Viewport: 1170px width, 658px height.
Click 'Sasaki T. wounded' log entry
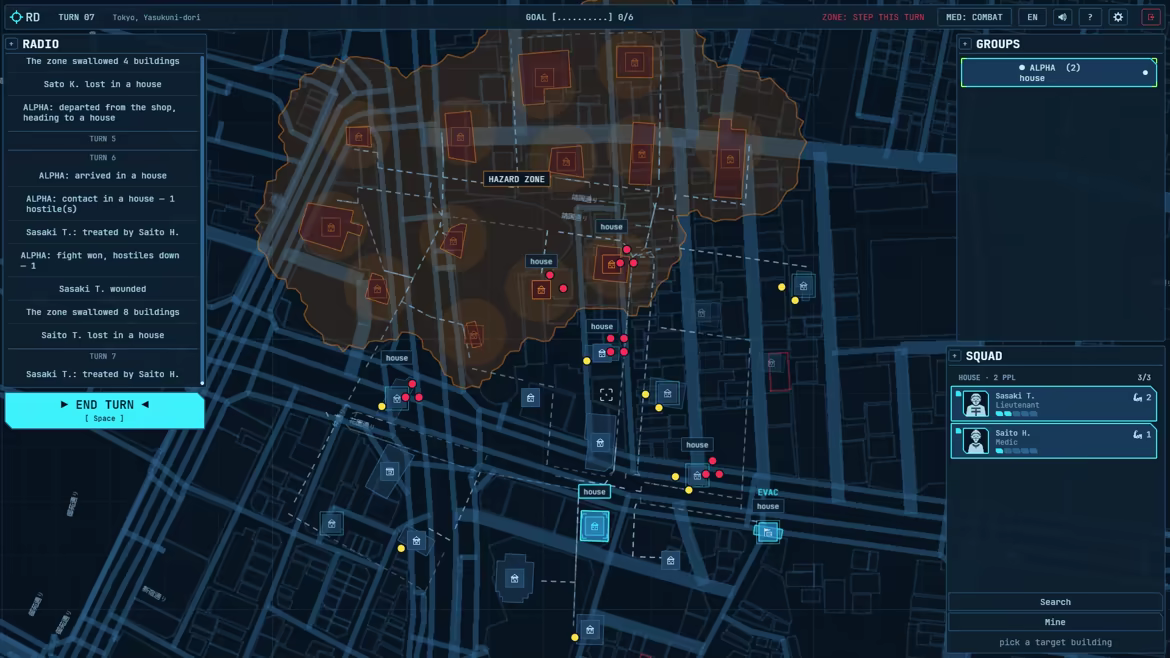coord(102,289)
